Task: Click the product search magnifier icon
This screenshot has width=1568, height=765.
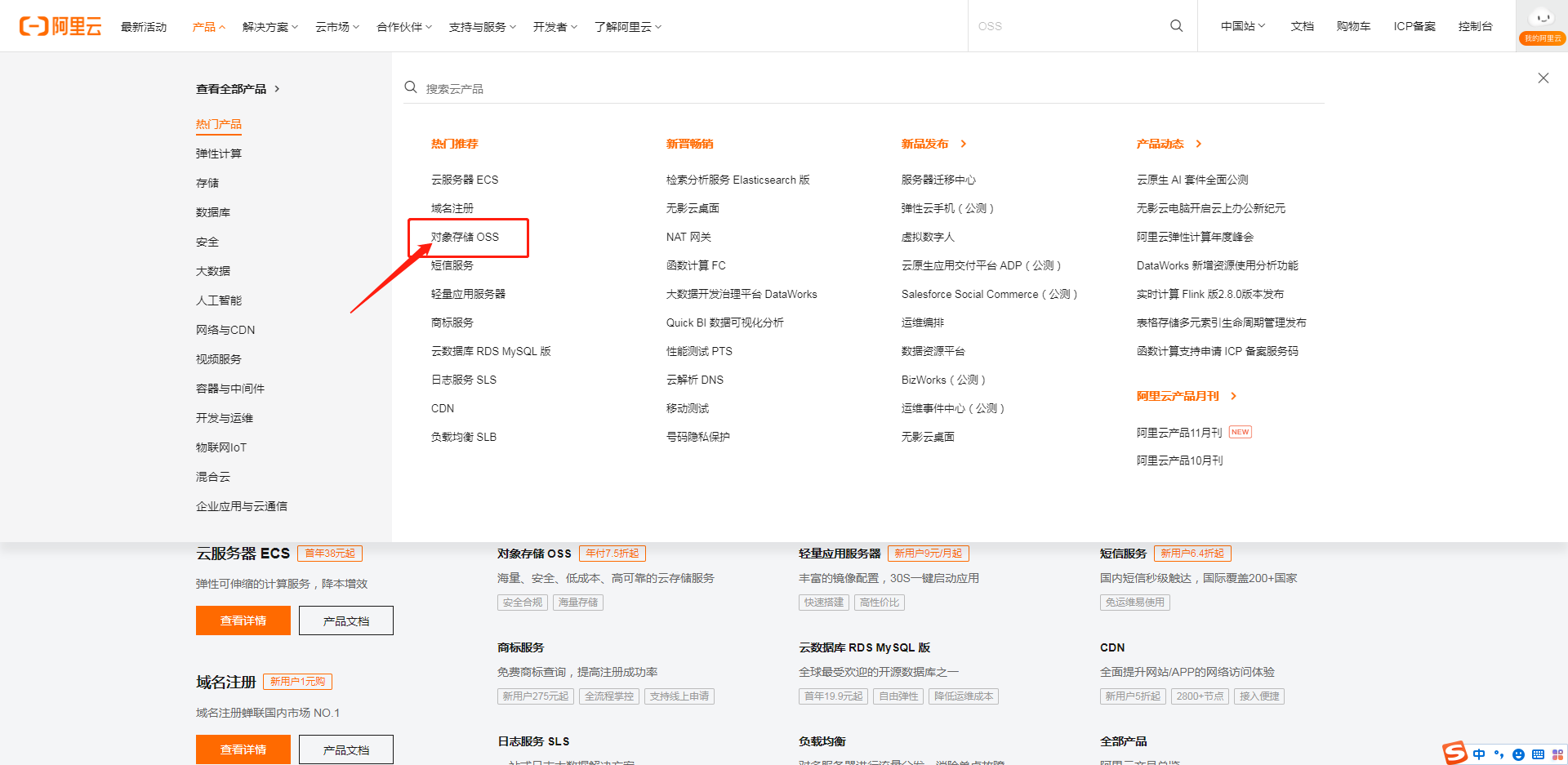Action: (x=411, y=87)
